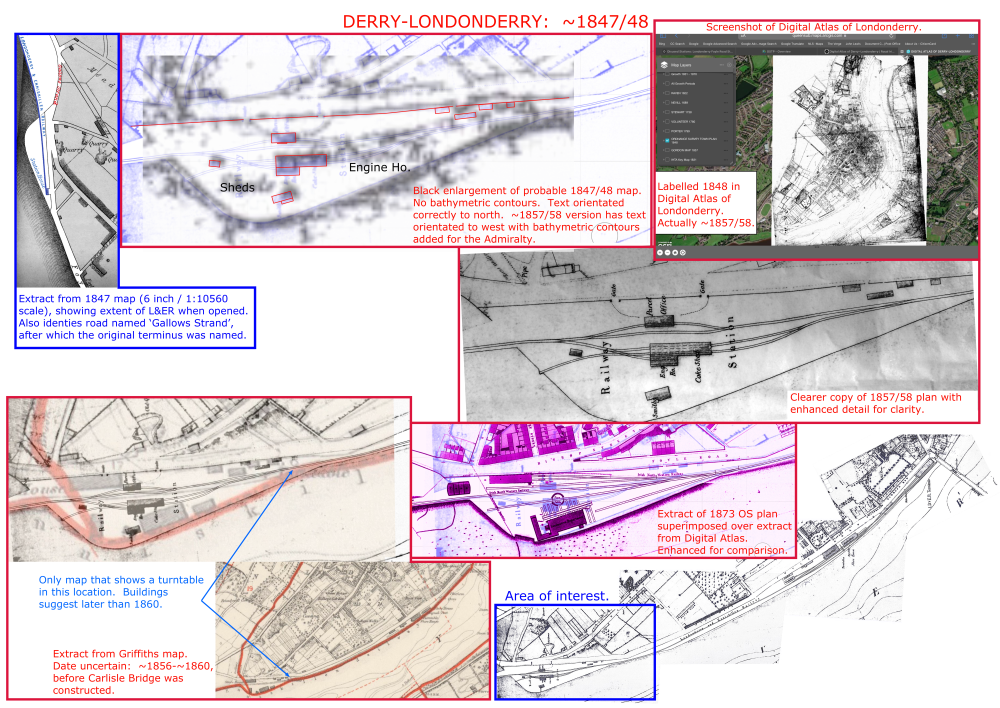The width and height of the screenshot is (1000, 708).
Task: Open the NLS Maps bookmark link
Action: pos(813,43)
